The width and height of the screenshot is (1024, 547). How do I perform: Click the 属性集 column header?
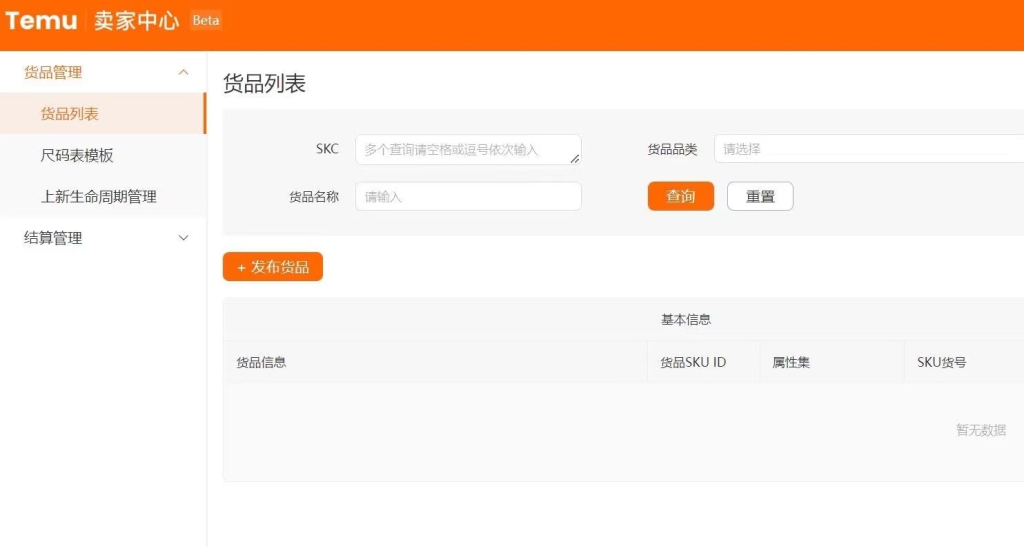tap(791, 362)
